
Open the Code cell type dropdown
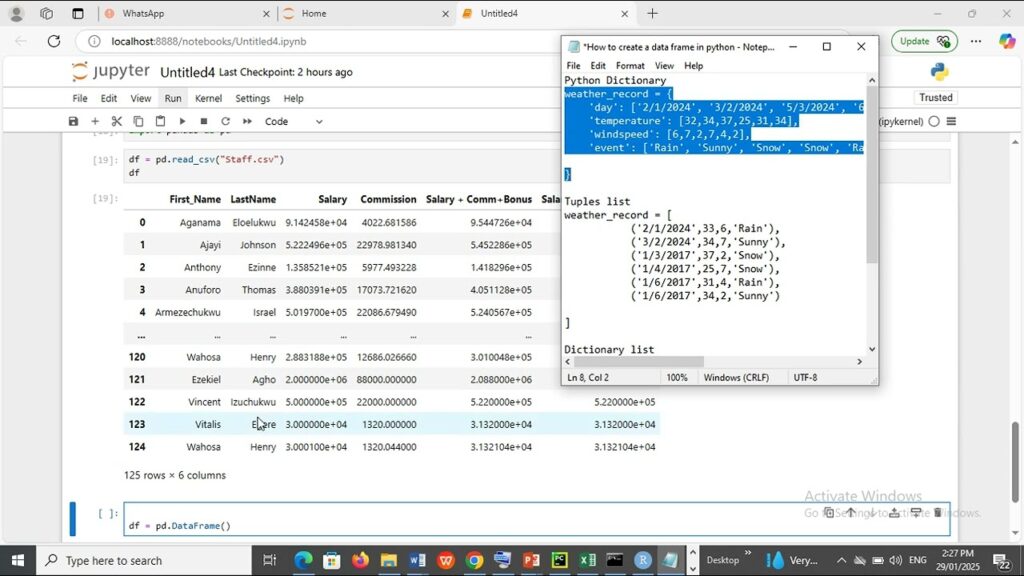click(290, 121)
